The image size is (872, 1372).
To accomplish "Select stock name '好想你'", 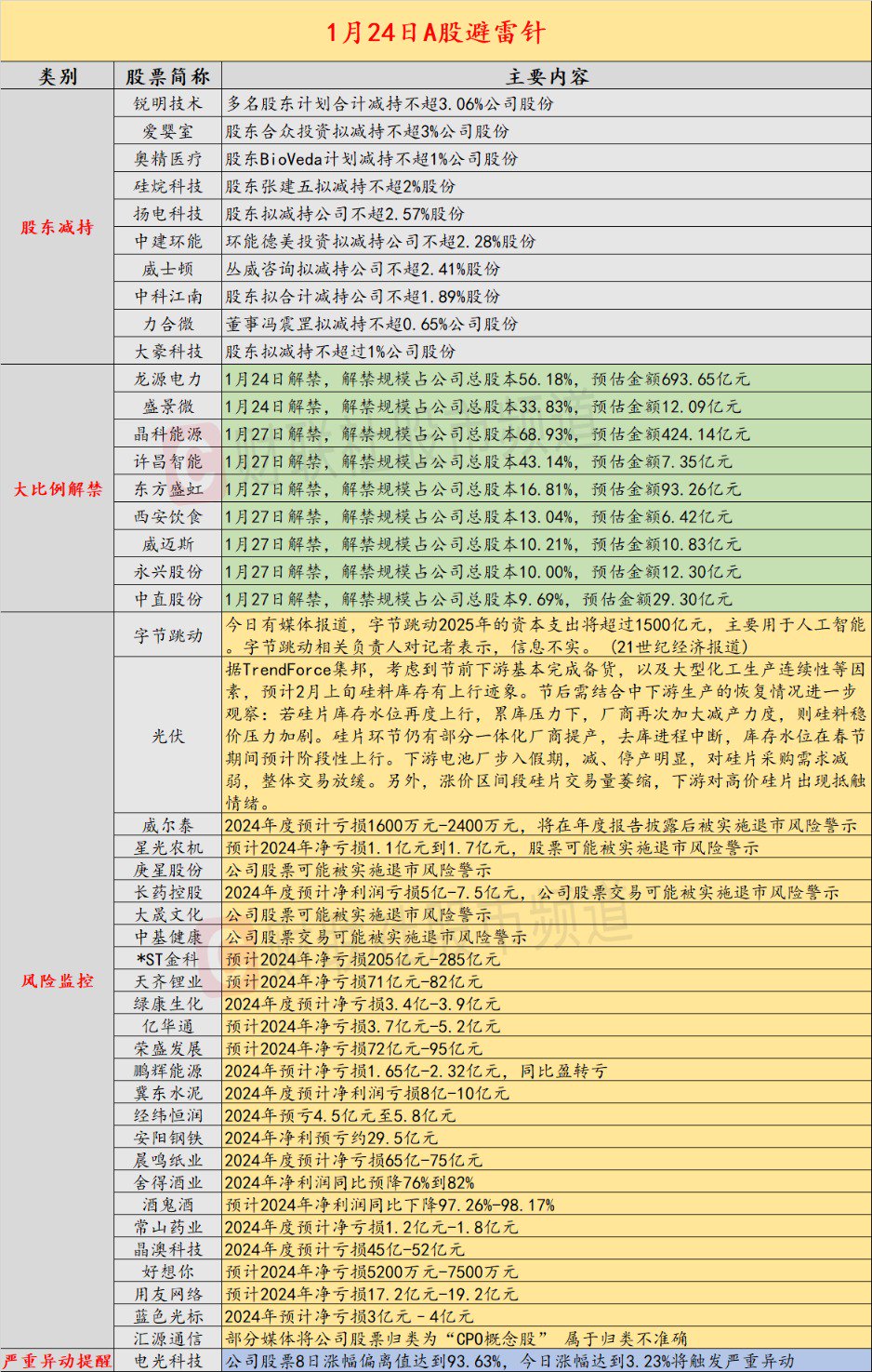I will tap(168, 1272).
